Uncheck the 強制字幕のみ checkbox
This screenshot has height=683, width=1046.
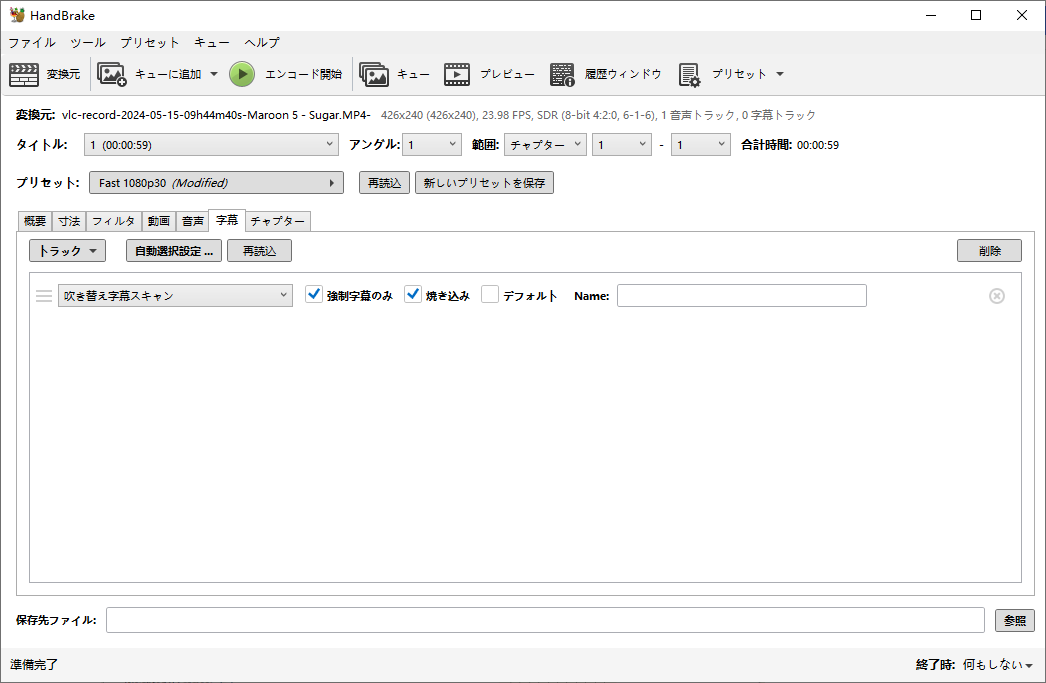point(314,295)
